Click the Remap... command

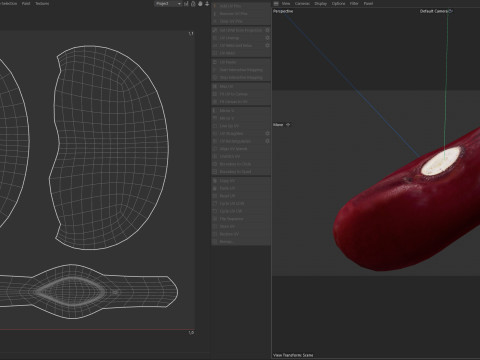241,242
